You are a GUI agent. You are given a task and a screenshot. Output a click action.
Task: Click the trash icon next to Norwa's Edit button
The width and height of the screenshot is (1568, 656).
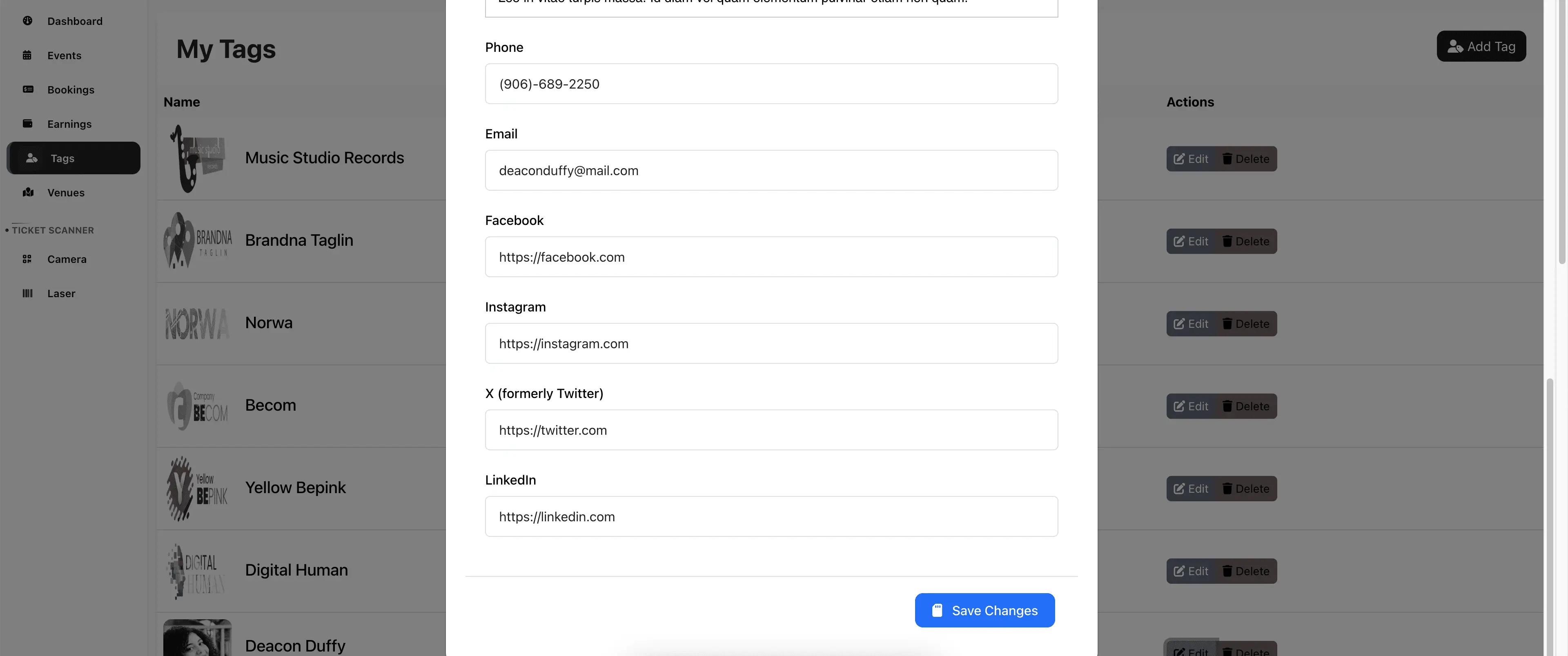click(1227, 323)
